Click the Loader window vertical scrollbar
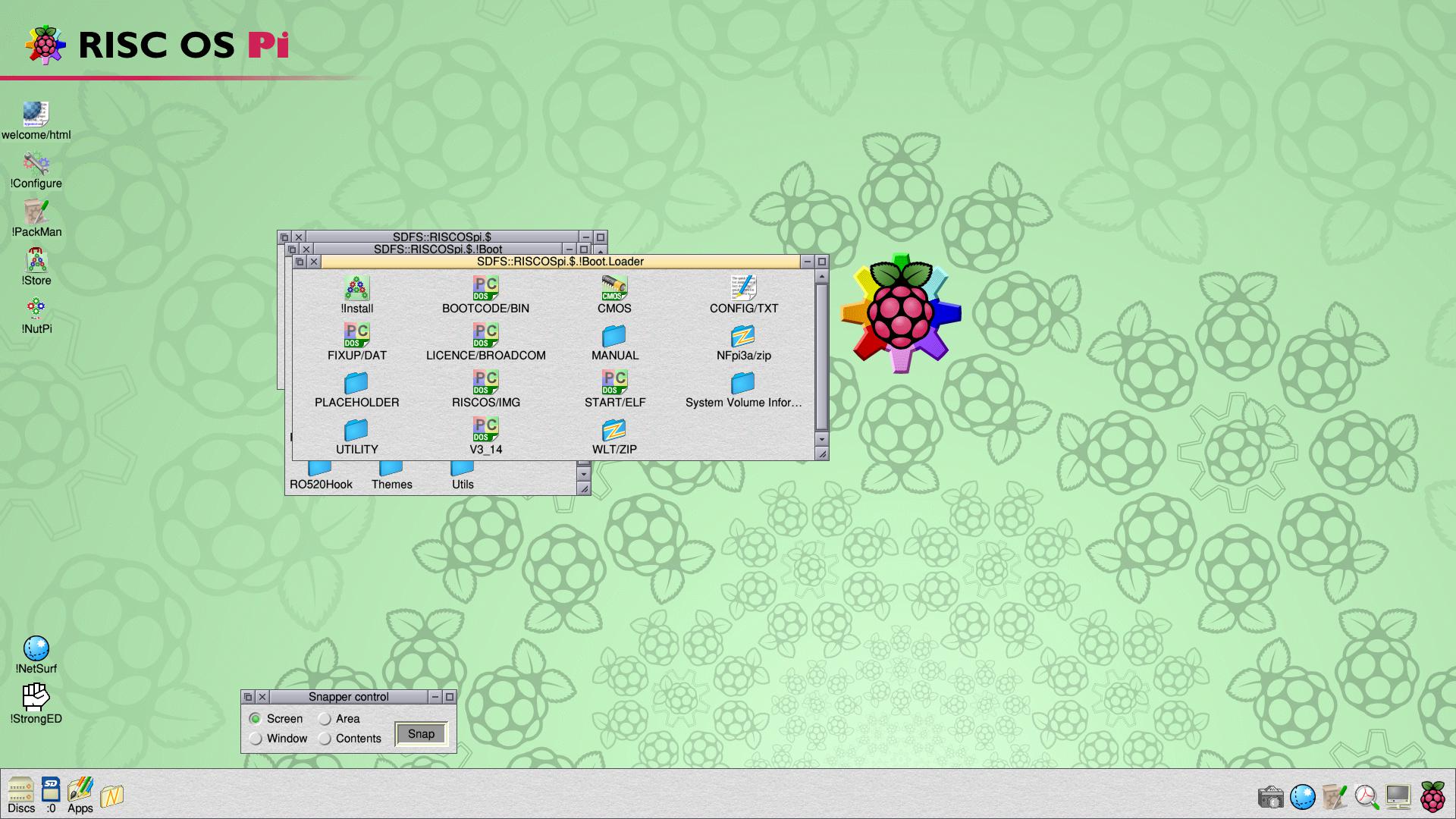The height and width of the screenshot is (819, 1456). pyautogui.click(x=821, y=357)
